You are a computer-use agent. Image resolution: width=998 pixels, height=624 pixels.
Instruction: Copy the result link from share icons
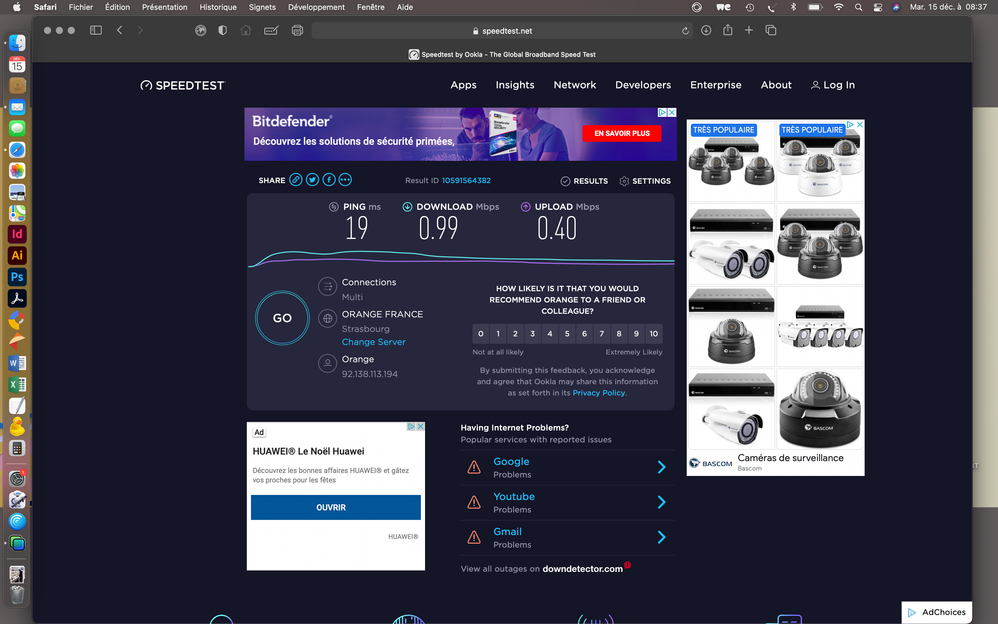295,180
